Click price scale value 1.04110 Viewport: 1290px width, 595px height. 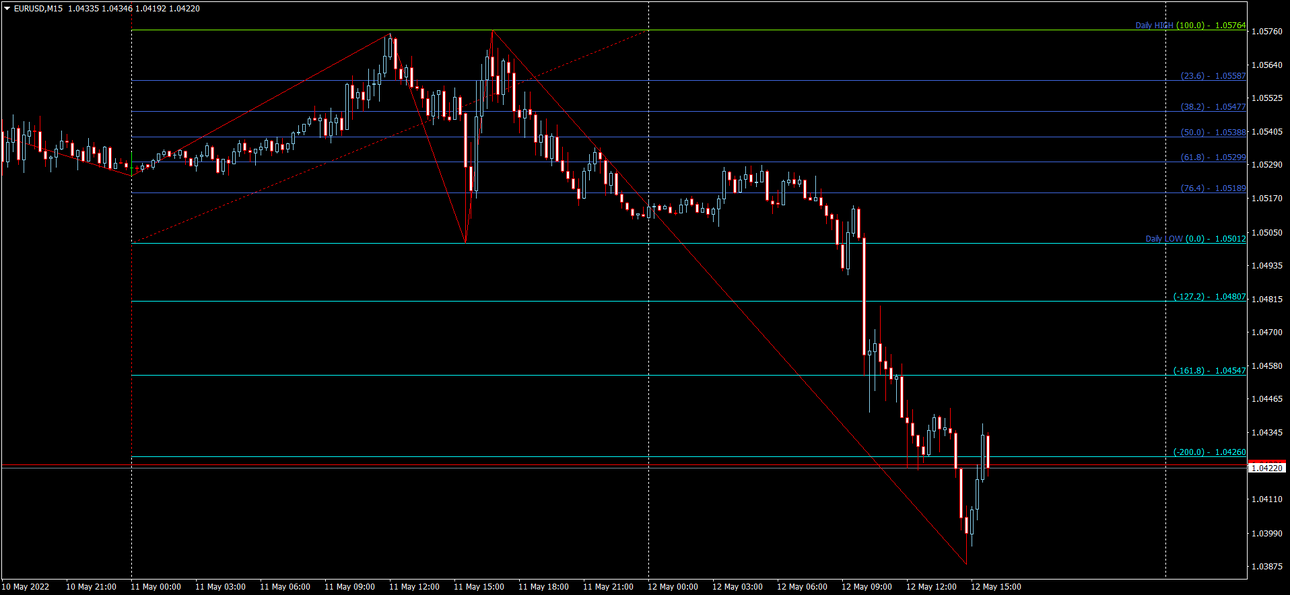click(x=1267, y=499)
